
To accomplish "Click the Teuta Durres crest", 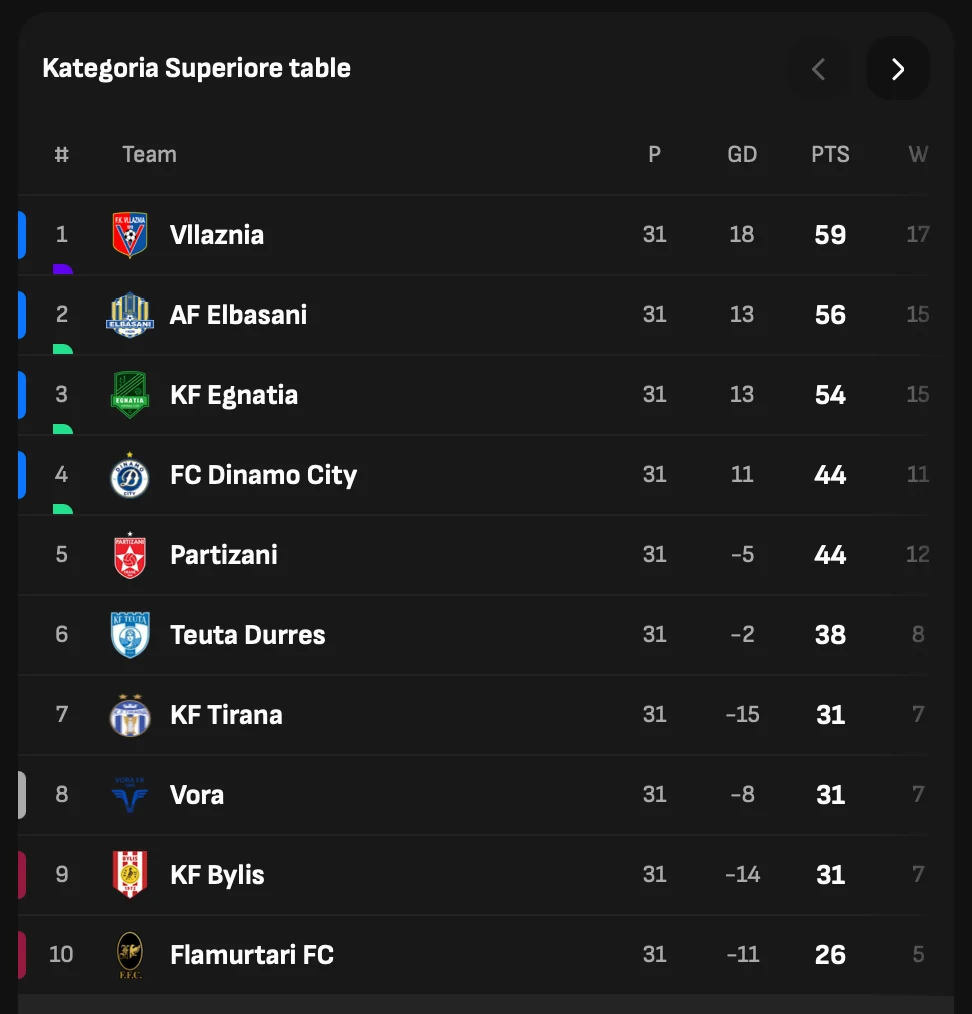I will [130, 635].
